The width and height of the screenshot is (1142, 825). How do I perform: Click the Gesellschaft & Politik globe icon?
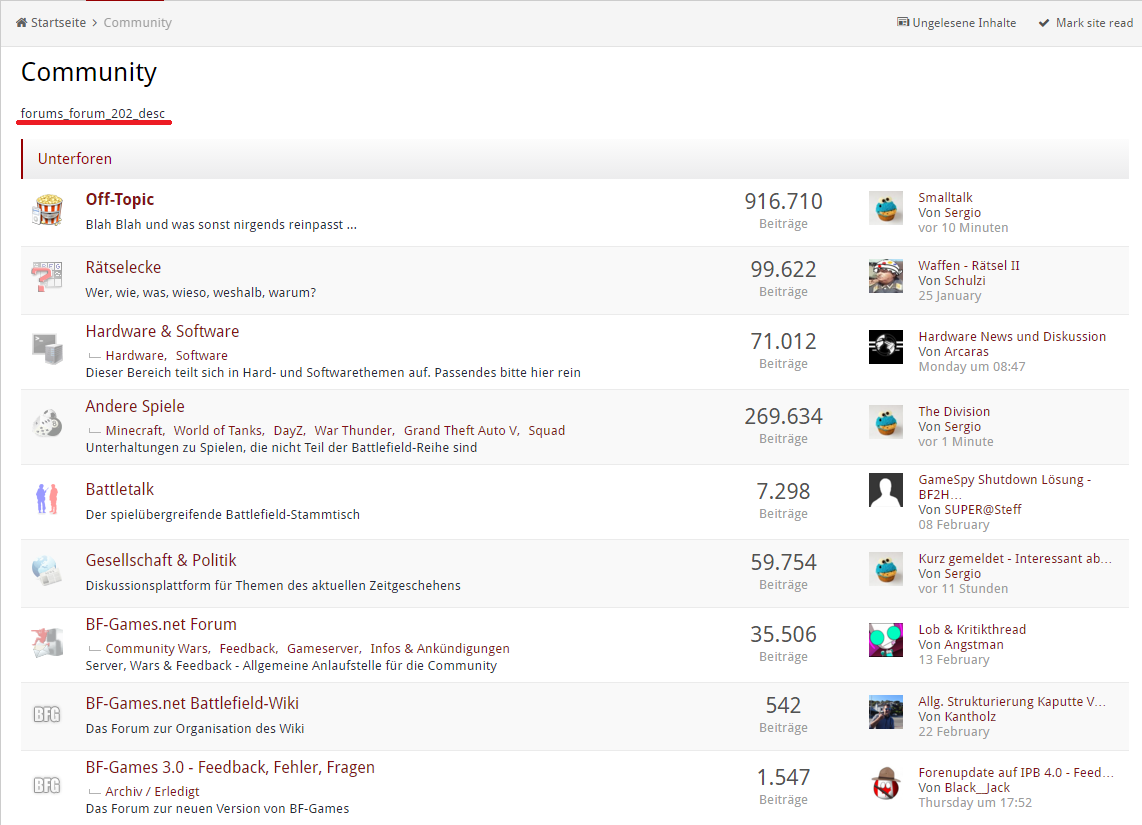(47, 571)
